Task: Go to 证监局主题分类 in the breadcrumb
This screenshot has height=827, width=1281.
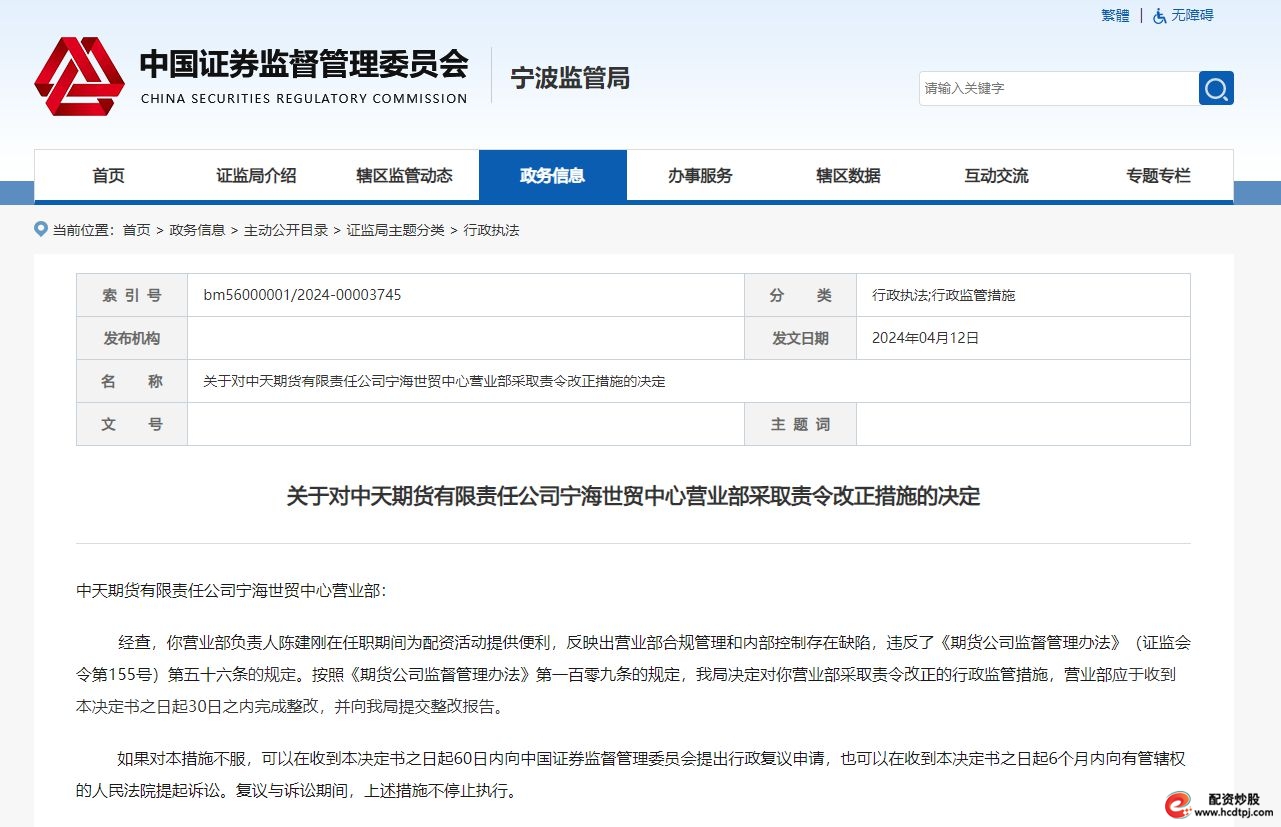Action: coord(396,230)
